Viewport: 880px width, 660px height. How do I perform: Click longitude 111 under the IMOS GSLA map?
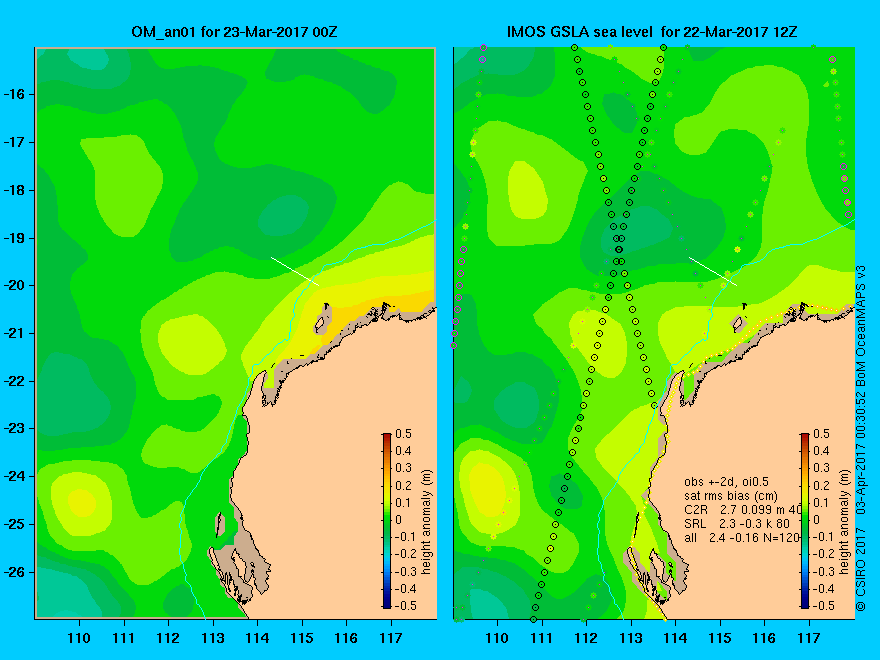[542, 638]
